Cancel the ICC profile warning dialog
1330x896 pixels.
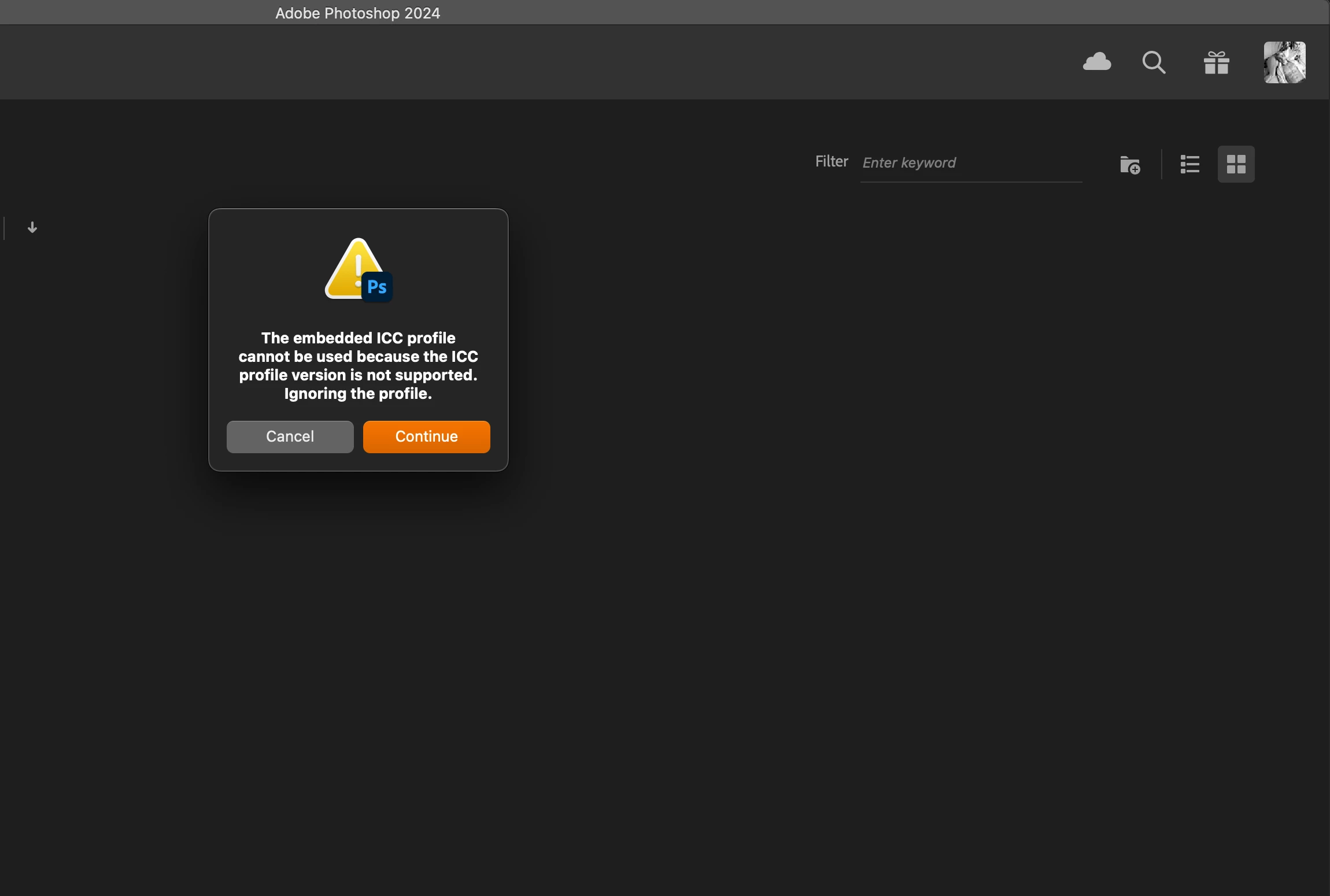tap(290, 436)
